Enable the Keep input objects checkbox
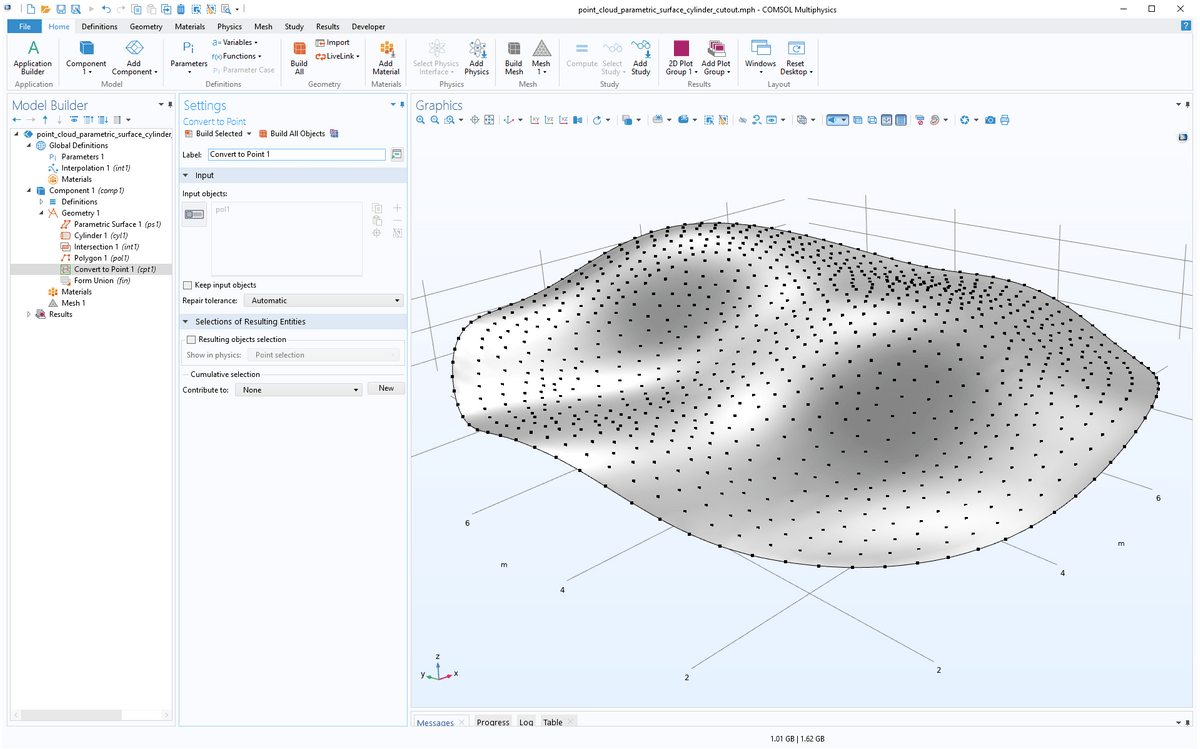Image resolution: width=1200 pixels, height=749 pixels. [x=187, y=285]
